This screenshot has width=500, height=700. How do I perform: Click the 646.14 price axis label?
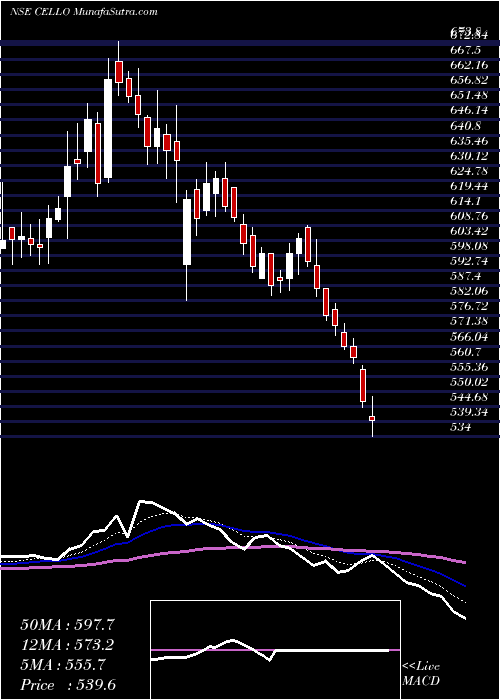tap(469, 110)
